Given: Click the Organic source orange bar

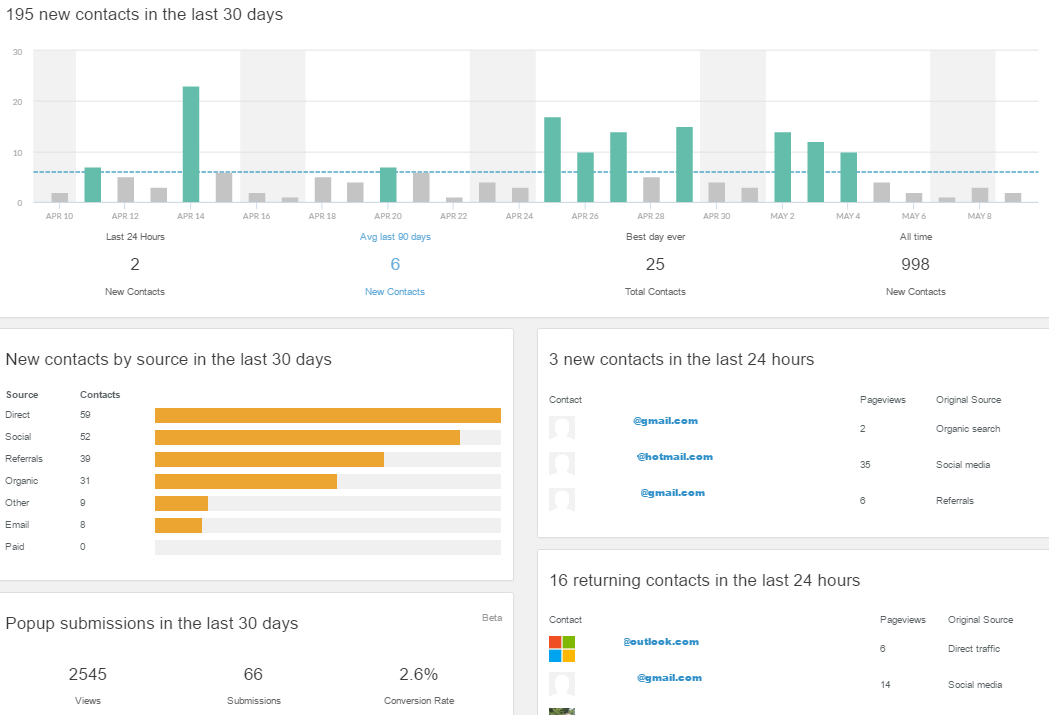Looking at the screenshot, I should [245, 481].
